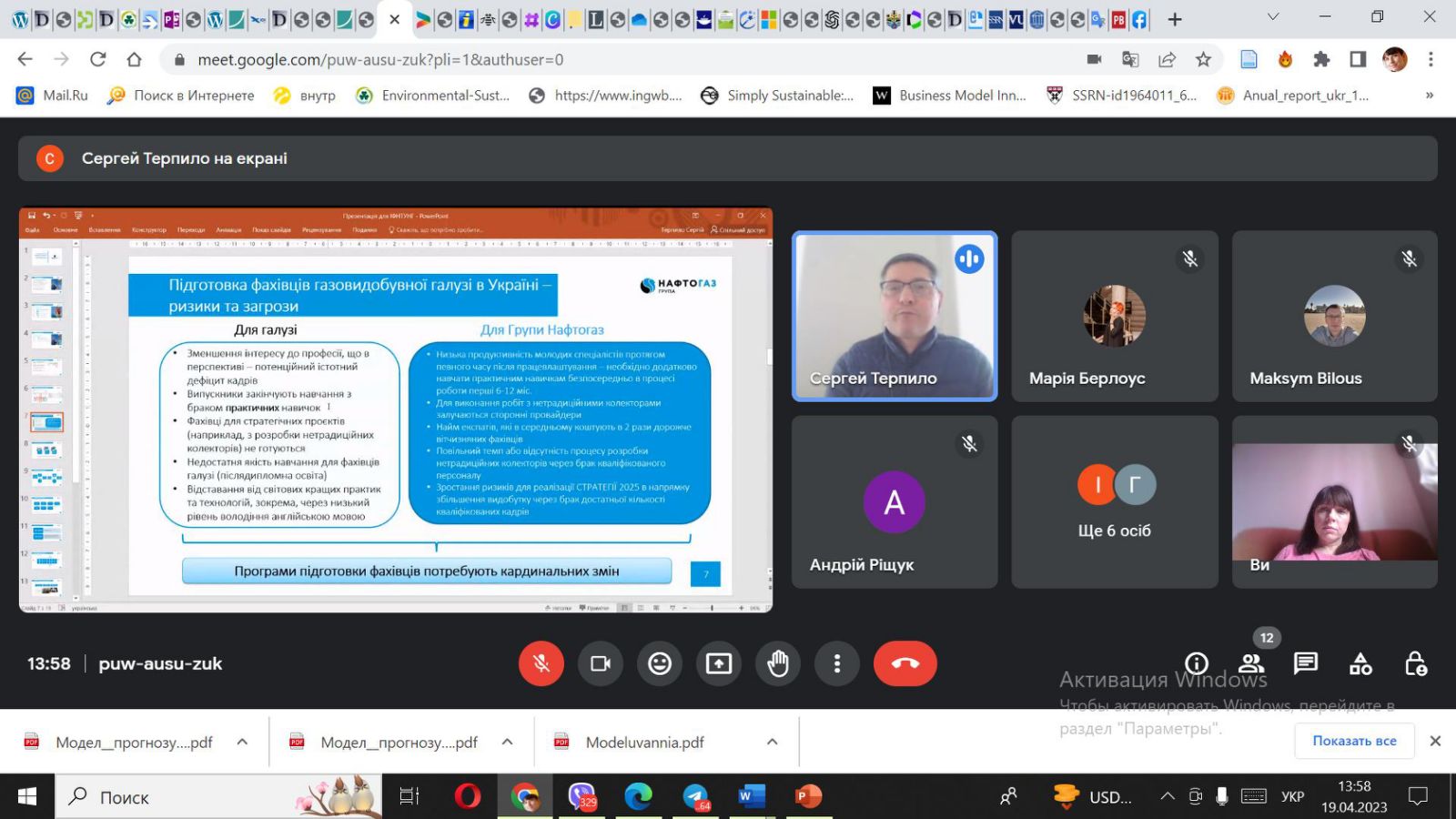The height and width of the screenshot is (819, 1456).
Task: Expand options for Modeluvannia.pdf download
Action: [772, 742]
